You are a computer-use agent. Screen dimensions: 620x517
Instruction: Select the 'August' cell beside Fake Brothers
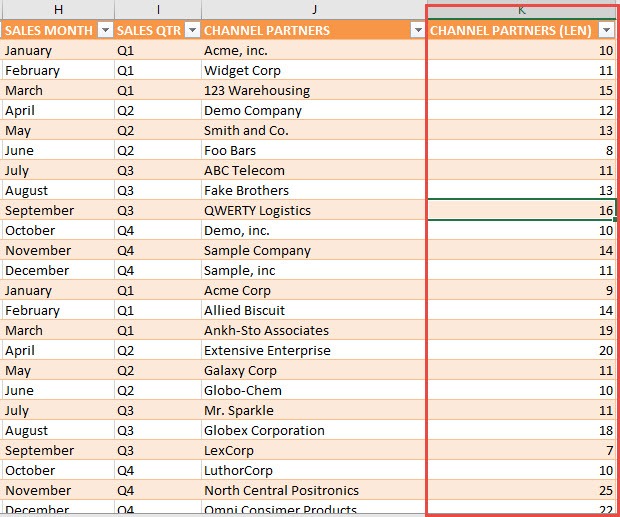pos(58,190)
